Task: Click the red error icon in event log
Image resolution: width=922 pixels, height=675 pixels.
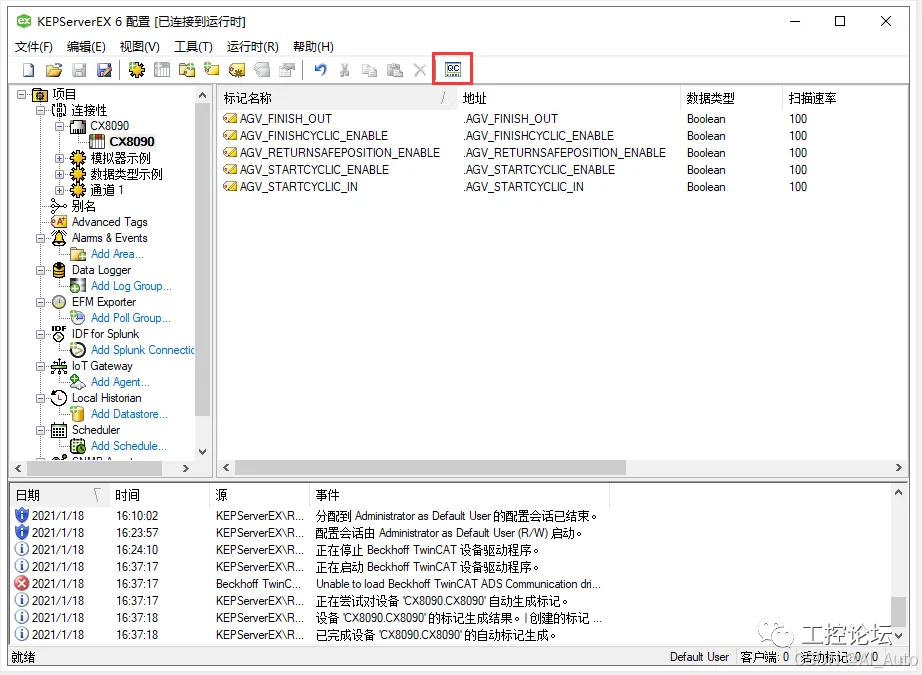Action: [22, 583]
